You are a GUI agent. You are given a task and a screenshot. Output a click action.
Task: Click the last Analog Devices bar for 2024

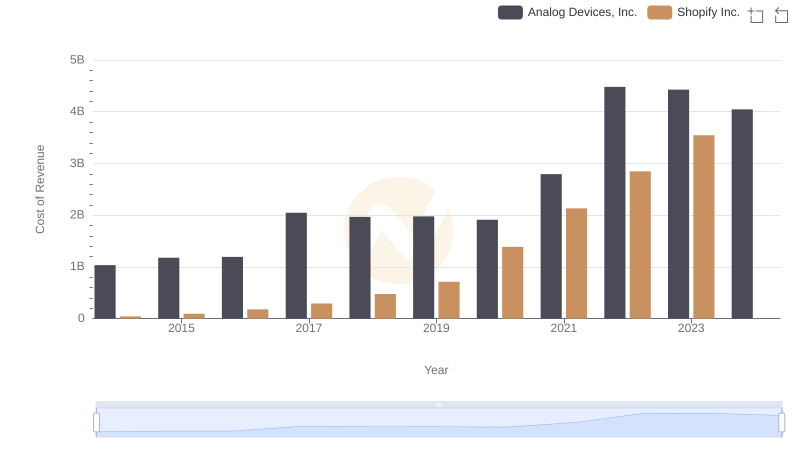pos(742,214)
